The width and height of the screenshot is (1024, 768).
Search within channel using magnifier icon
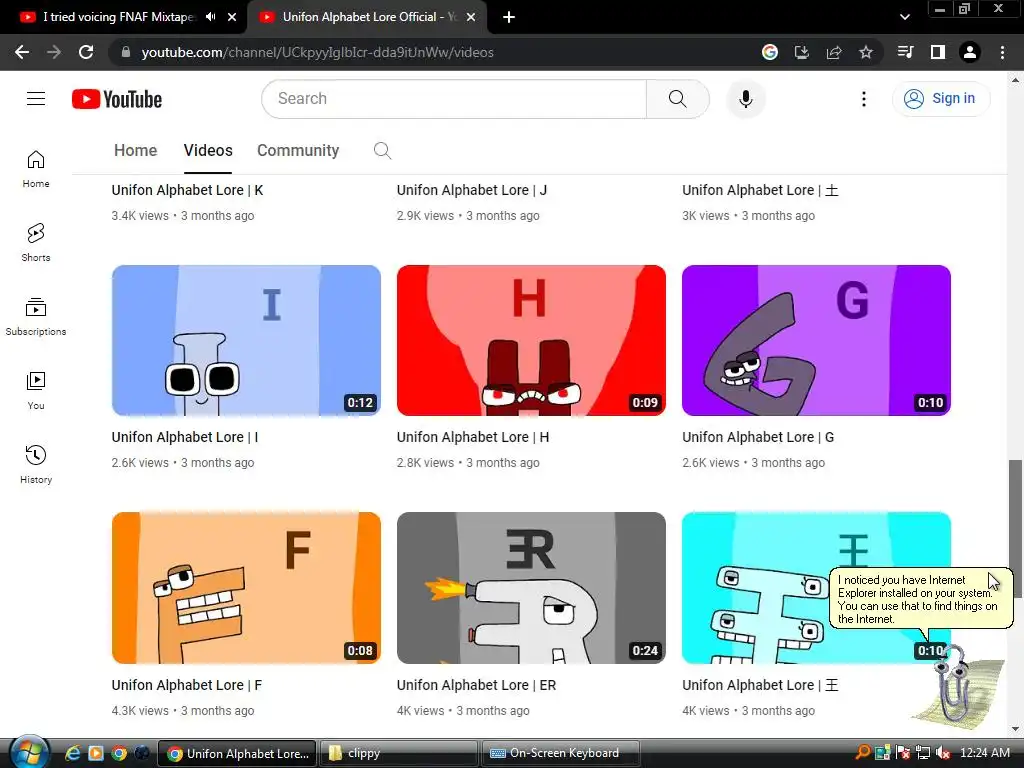tap(382, 151)
